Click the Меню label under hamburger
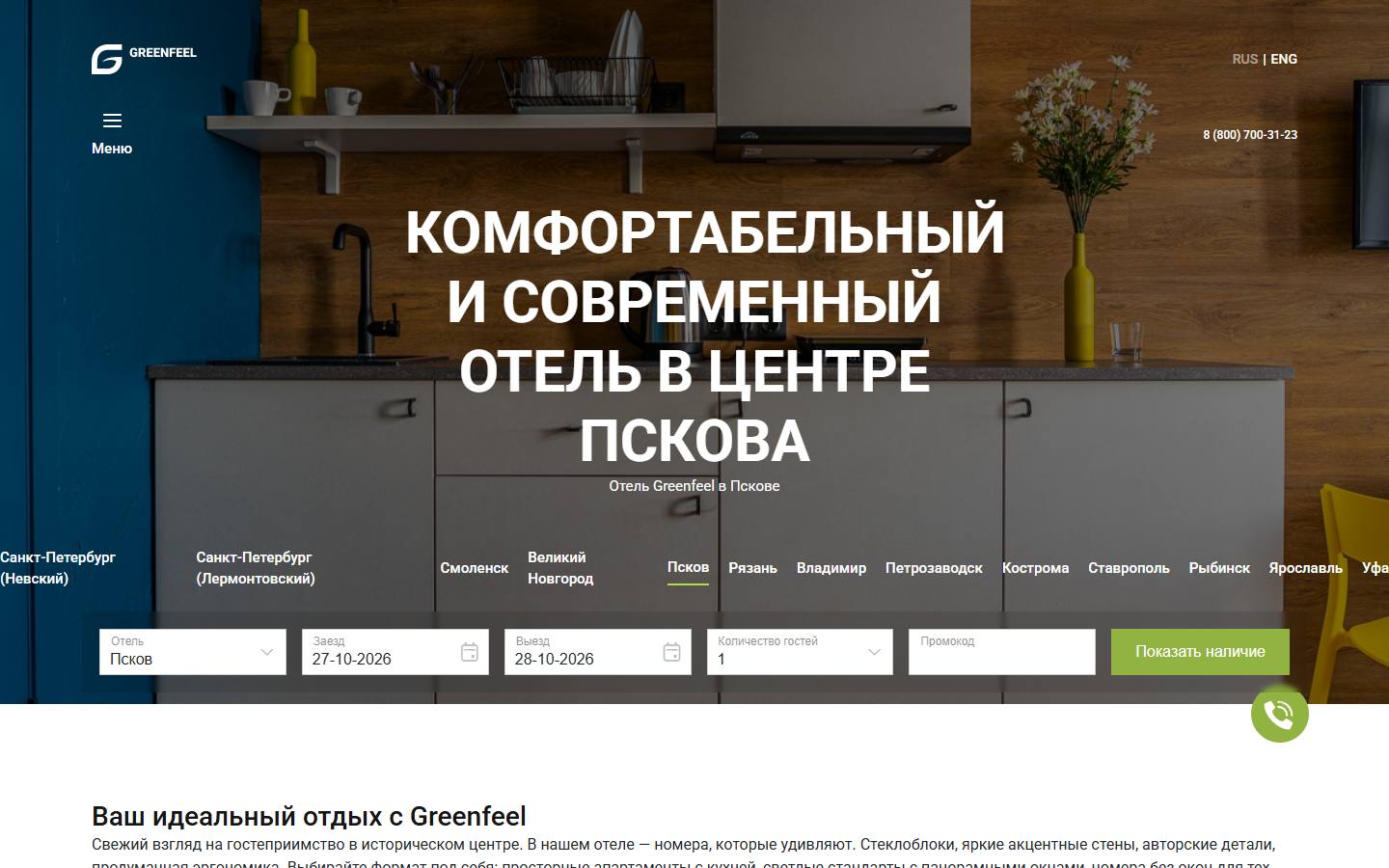Screen dimensions: 1389x868 [112, 149]
